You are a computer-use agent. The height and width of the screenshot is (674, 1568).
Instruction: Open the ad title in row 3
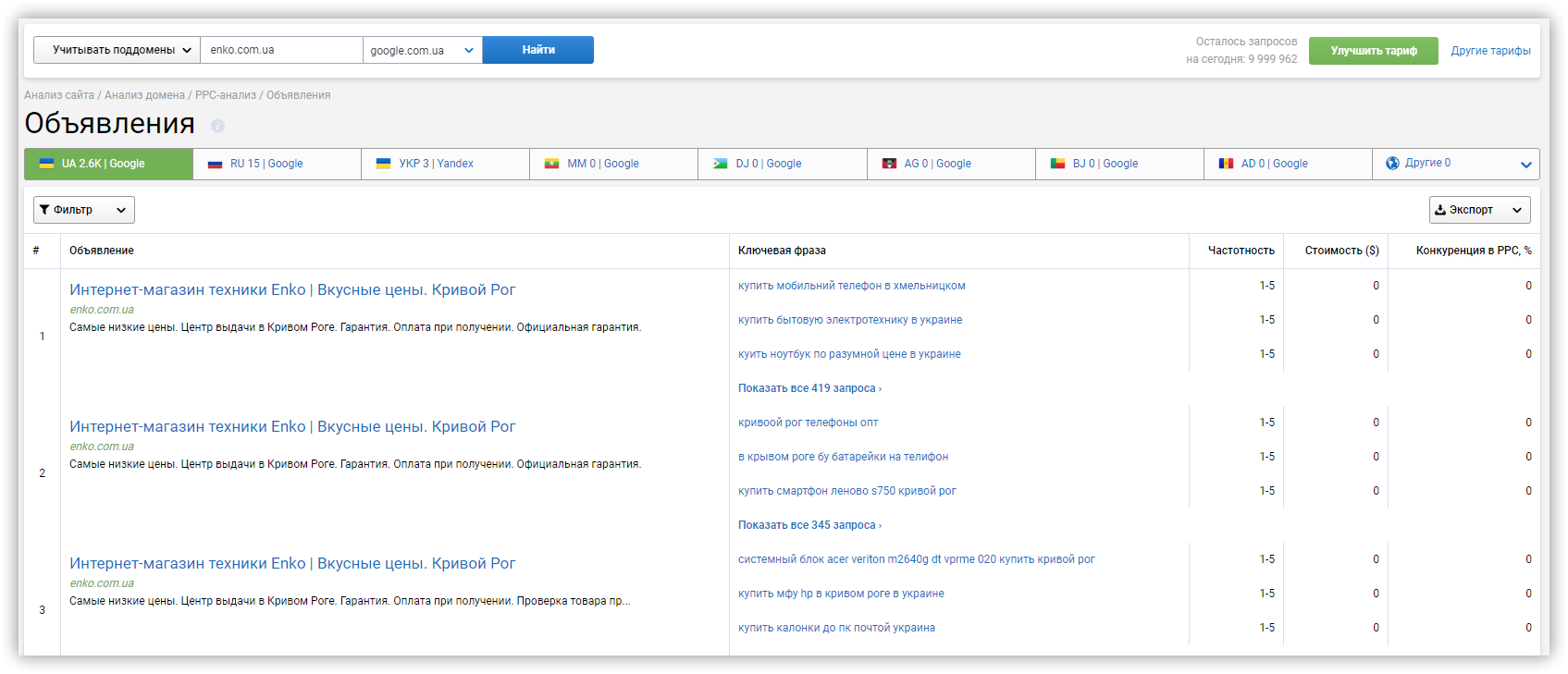(292, 563)
